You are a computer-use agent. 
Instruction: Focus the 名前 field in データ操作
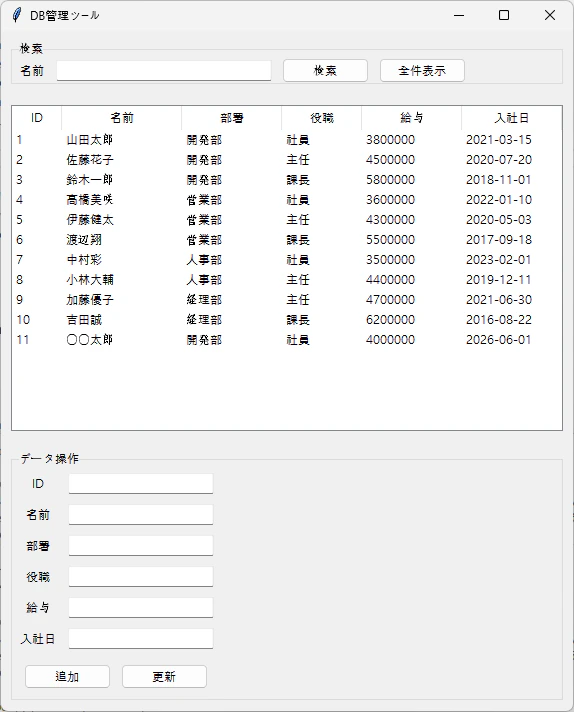pyautogui.click(x=141, y=514)
